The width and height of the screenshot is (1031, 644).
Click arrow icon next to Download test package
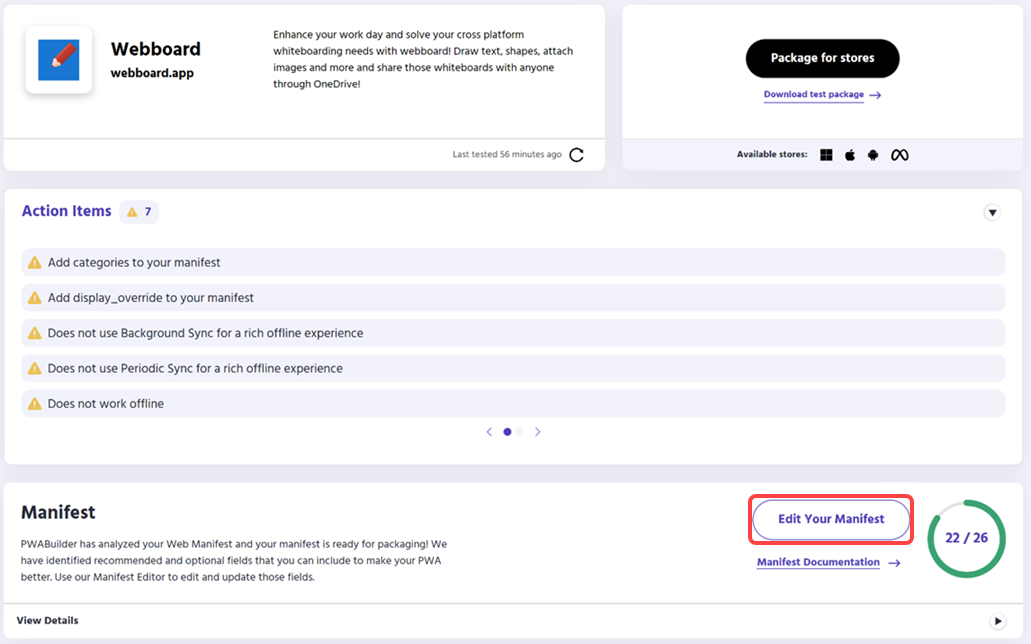[x=875, y=95]
